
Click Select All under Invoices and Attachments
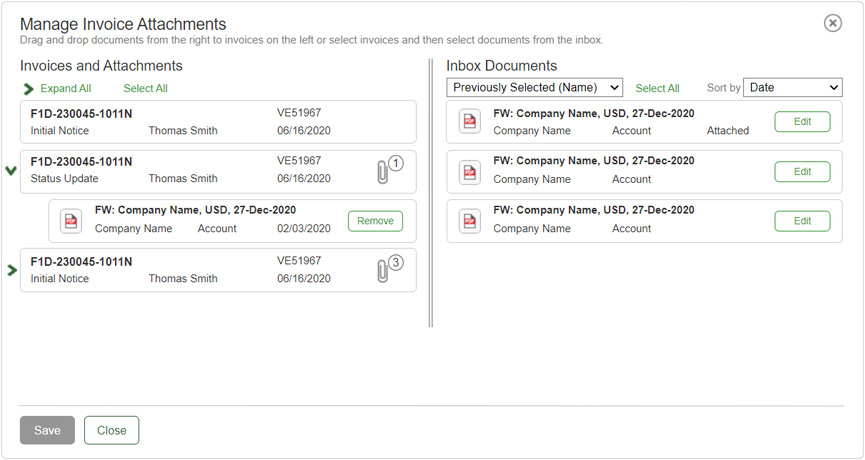pos(145,89)
